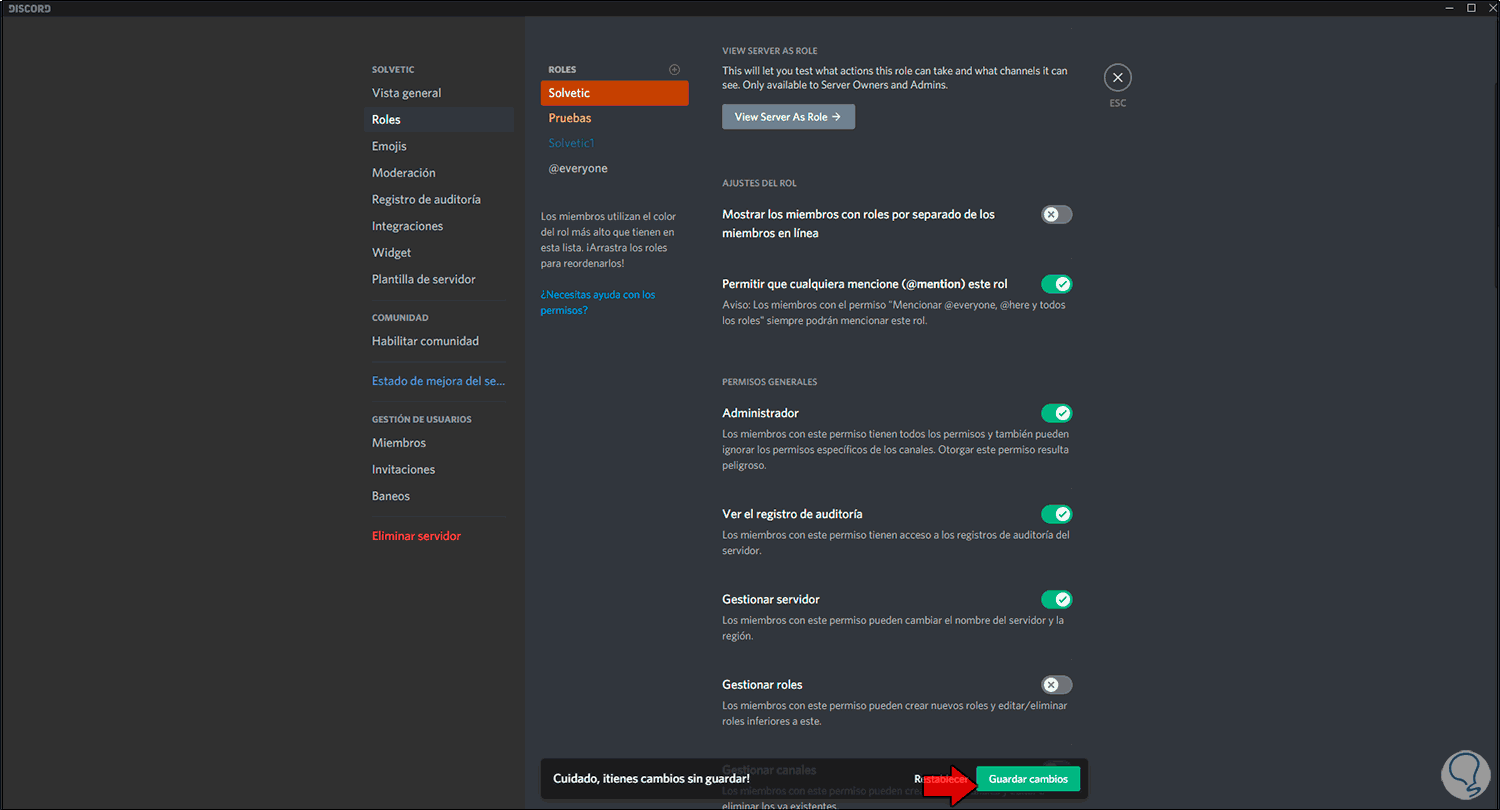Open the Miembros section
This screenshot has width=1500, height=810.
click(x=439, y=443)
